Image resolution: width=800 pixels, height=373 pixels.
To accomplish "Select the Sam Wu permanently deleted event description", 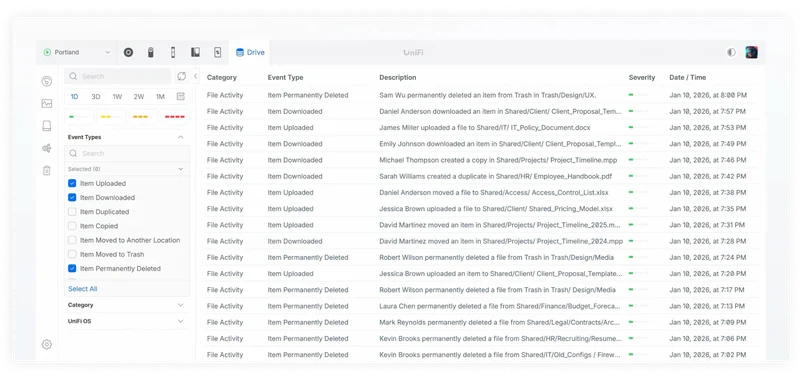I will (x=487, y=95).
